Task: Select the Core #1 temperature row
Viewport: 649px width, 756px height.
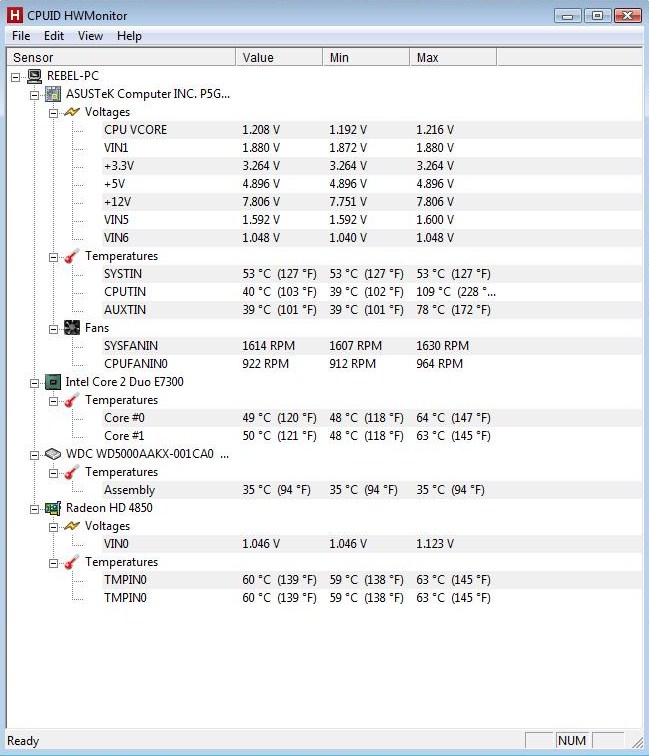Action: [x=372, y=436]
